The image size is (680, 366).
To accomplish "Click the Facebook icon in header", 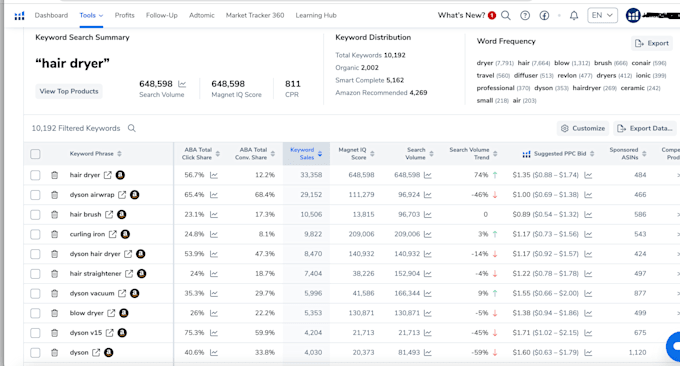I will point(544,16).
